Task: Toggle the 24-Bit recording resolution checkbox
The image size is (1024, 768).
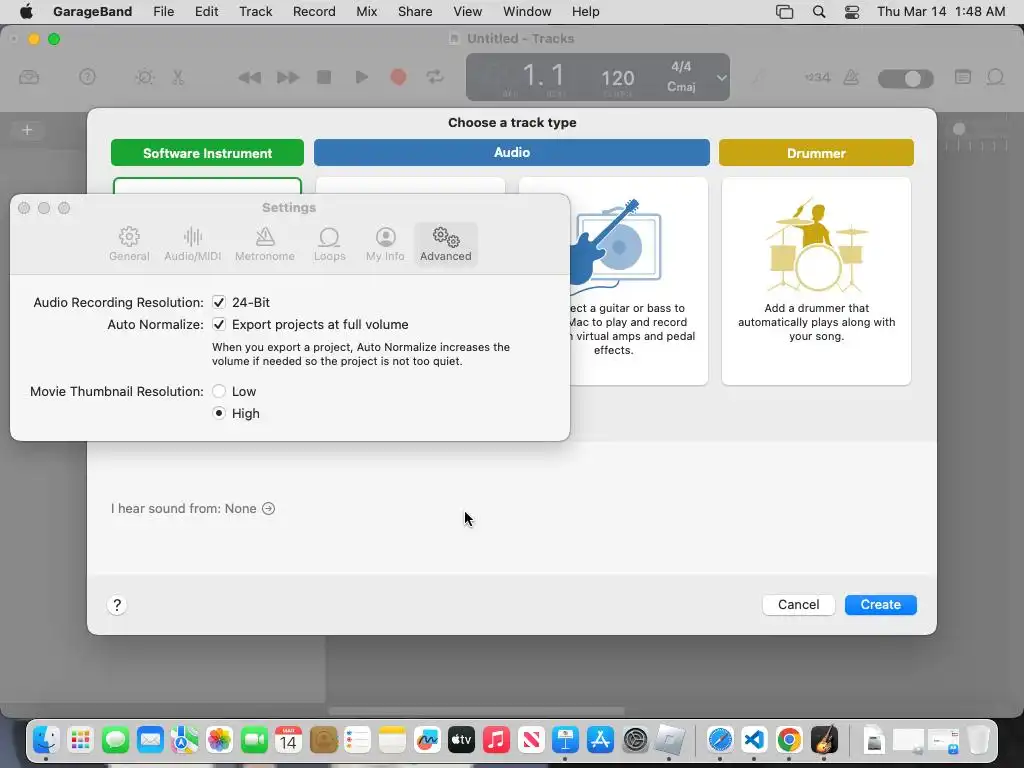Action: 219,302
